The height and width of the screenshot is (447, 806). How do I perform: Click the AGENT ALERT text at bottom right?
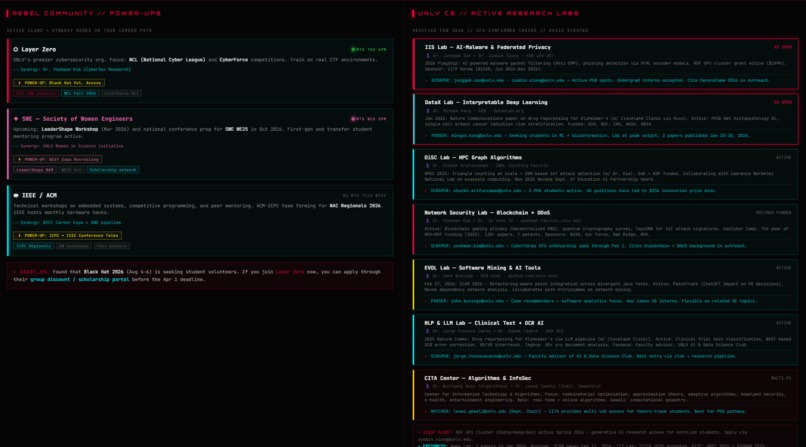436,433
